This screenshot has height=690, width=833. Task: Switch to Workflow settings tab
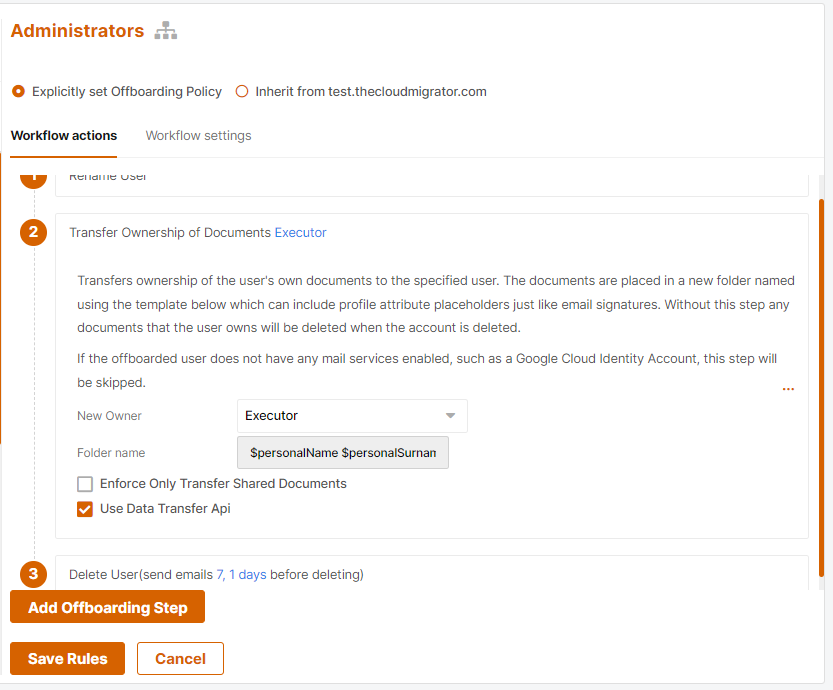point(198,136)
